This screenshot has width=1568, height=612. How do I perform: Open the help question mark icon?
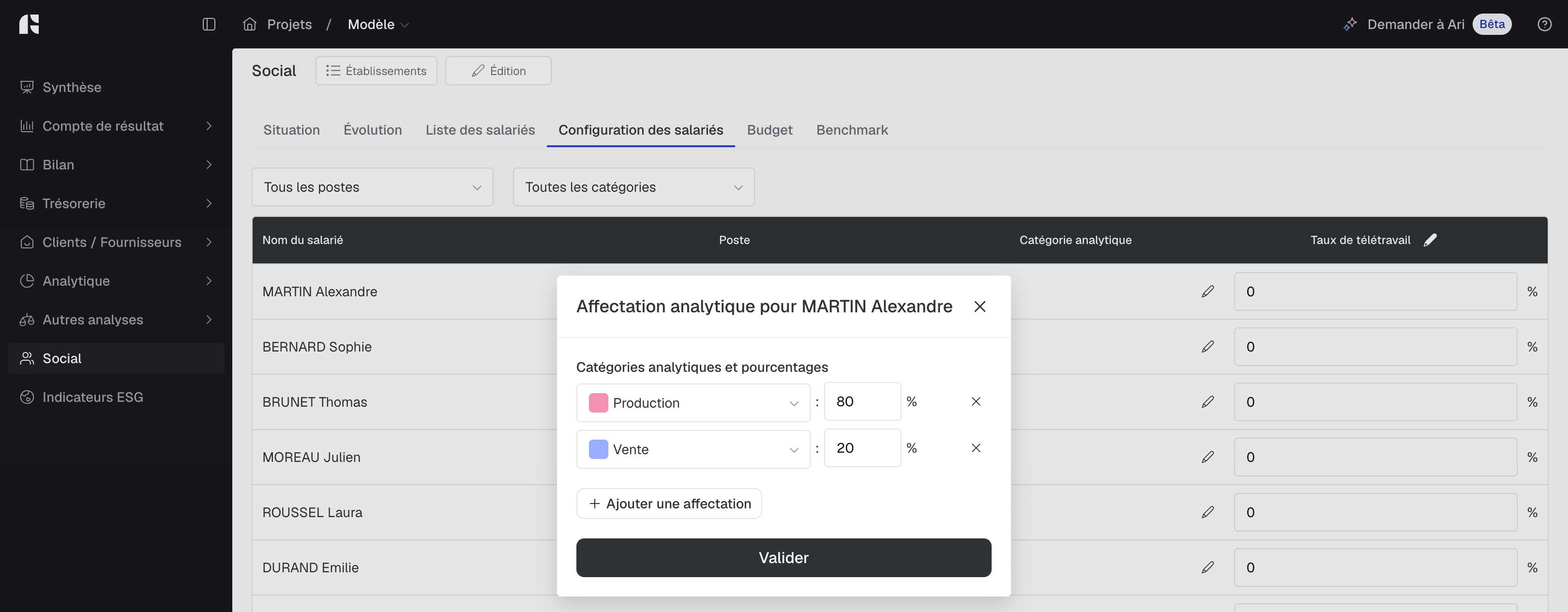coord(1544,24)
